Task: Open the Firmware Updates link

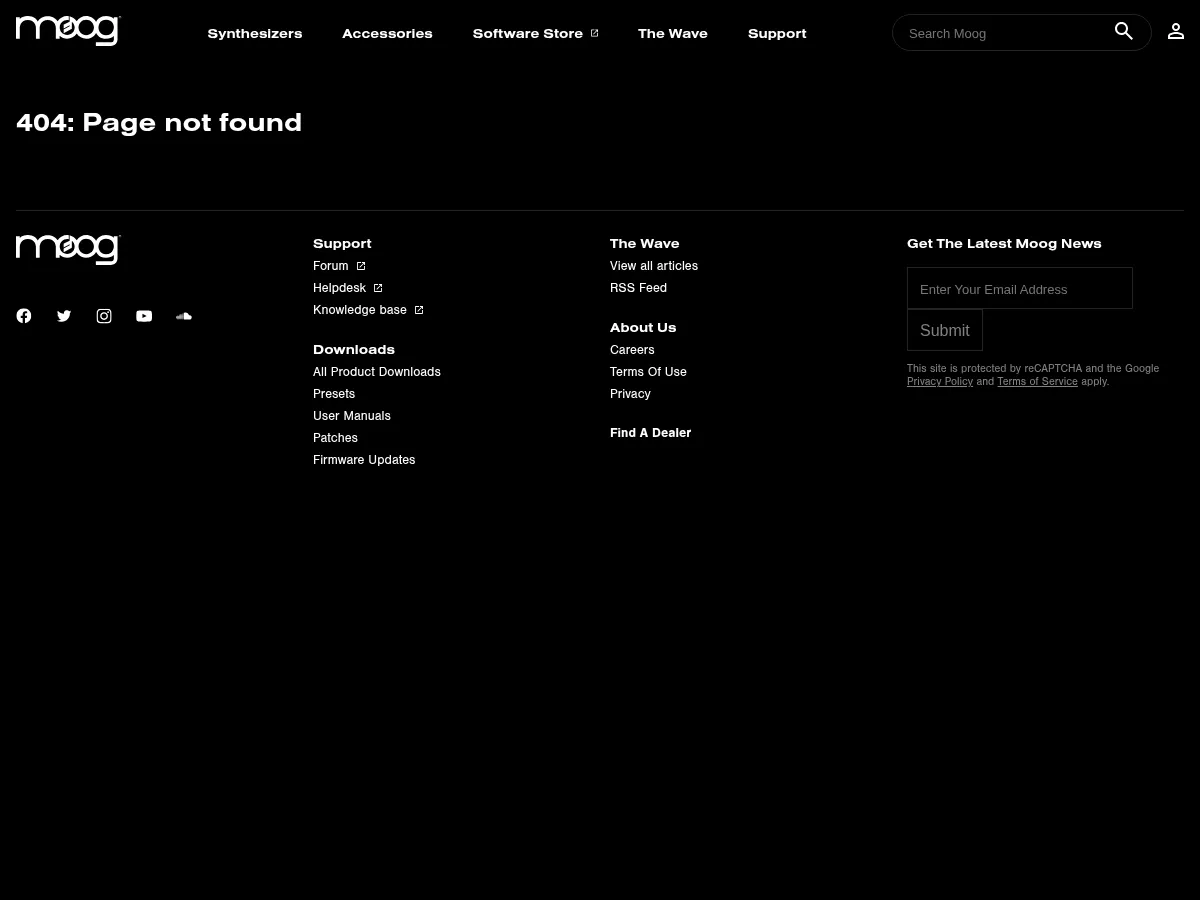Action: pyautogui.click(x=364, y=460)
